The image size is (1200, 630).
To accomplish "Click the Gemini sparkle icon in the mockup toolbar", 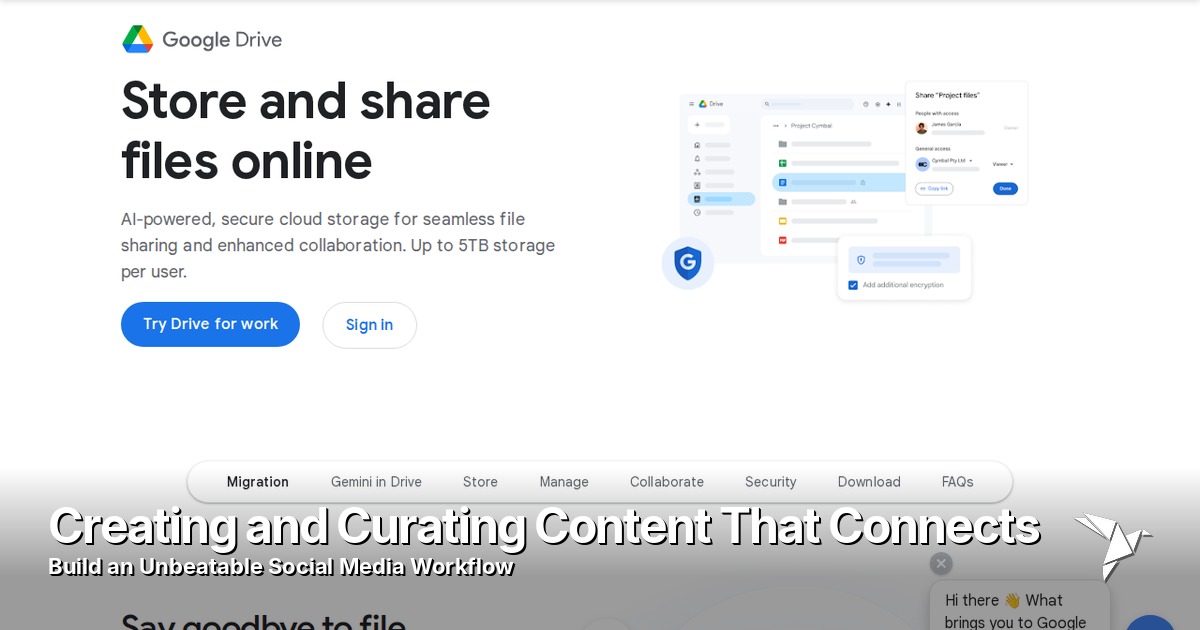I will pyautogui.click(x=888, y=104).
